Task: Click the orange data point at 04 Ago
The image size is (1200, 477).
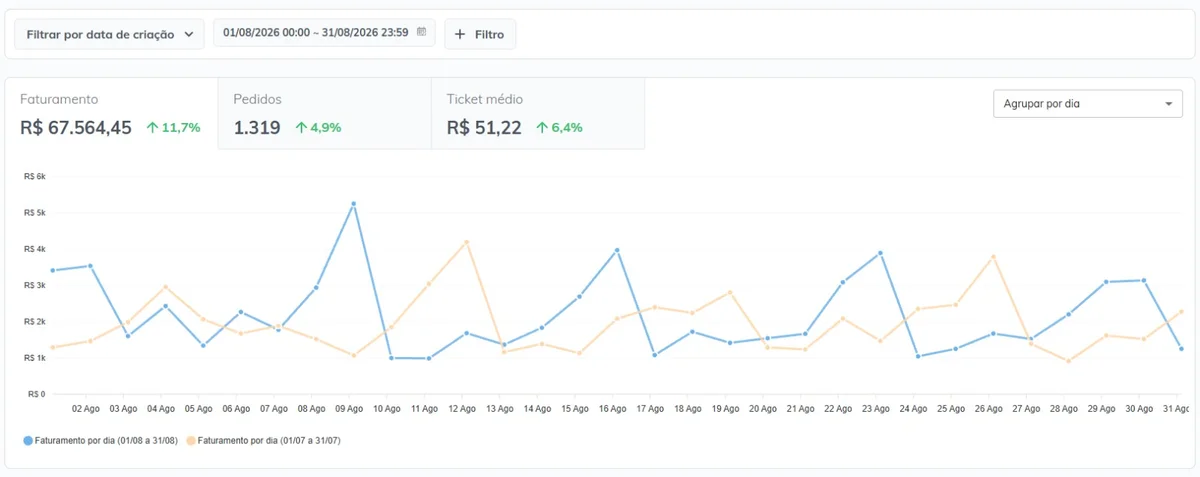Action: [x=166, y=287]
